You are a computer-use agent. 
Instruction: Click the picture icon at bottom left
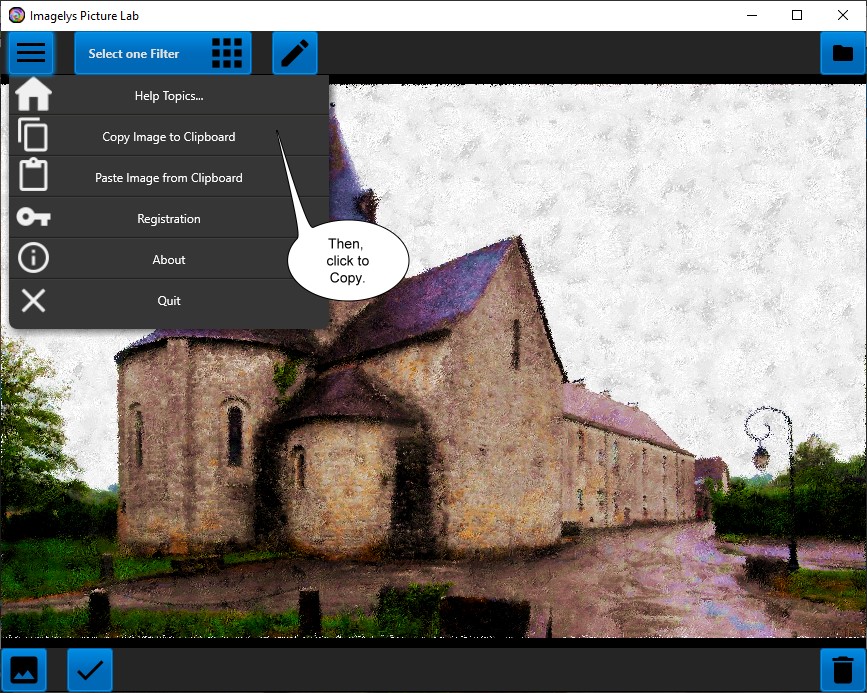point(24,670)
